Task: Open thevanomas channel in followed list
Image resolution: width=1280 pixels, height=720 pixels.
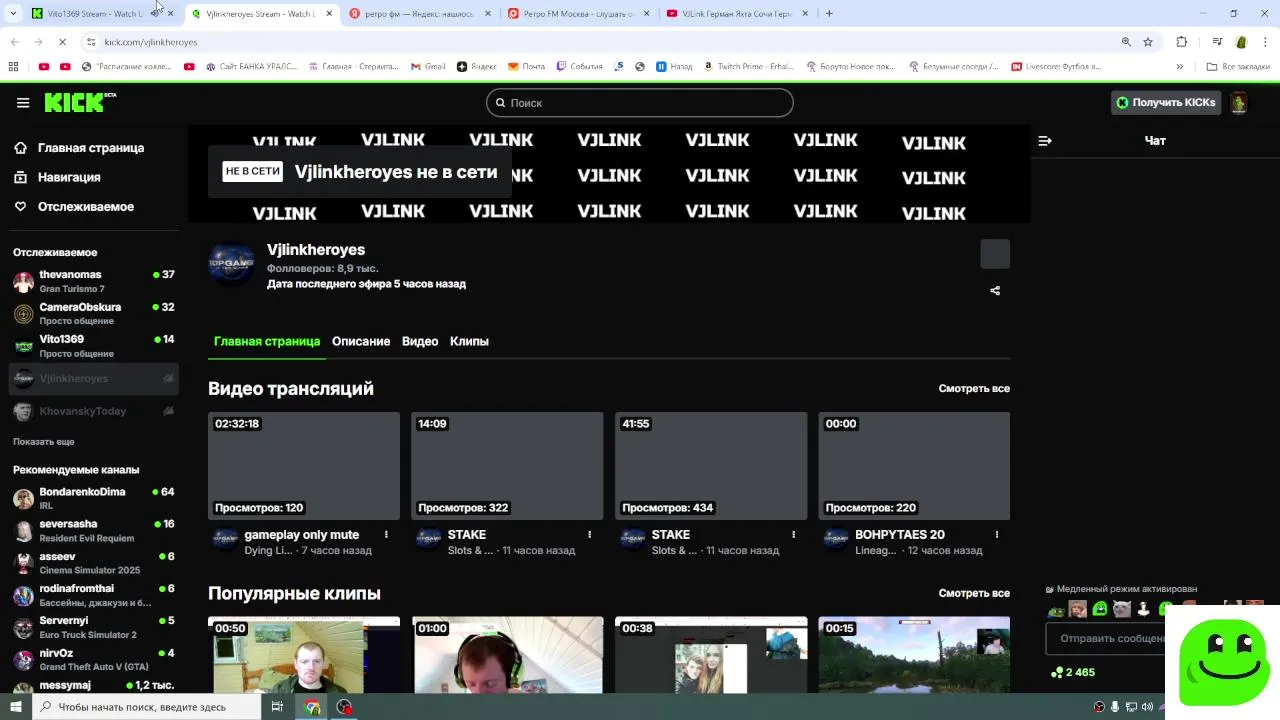Action: click(94, 281)
